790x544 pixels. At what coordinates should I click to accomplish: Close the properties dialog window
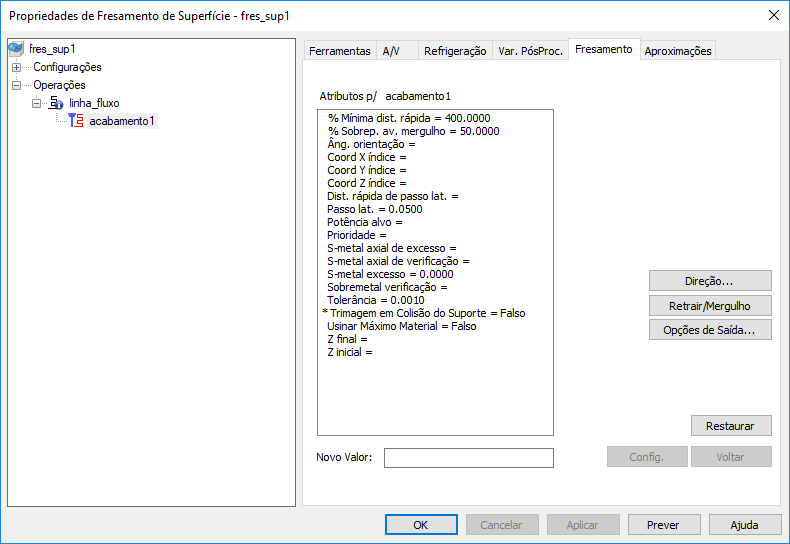click(x=774, y=15)
